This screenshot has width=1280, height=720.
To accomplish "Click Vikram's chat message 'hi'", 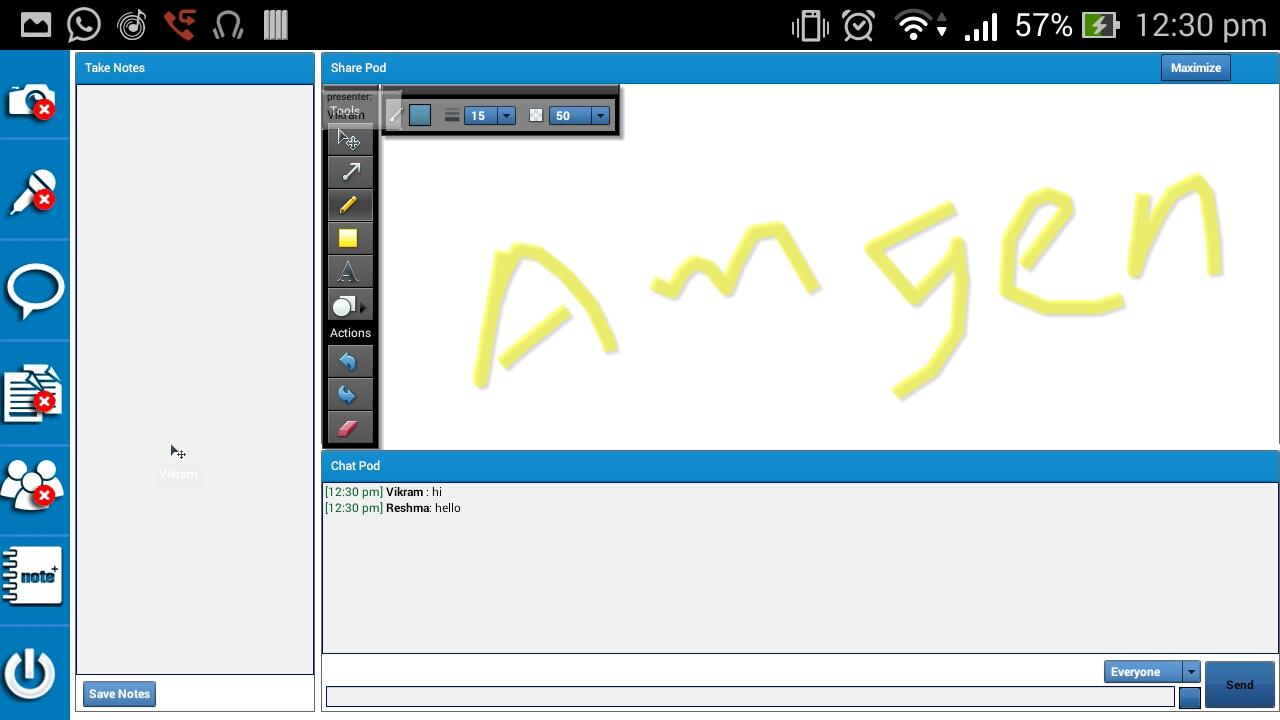I will coord(383,492).
